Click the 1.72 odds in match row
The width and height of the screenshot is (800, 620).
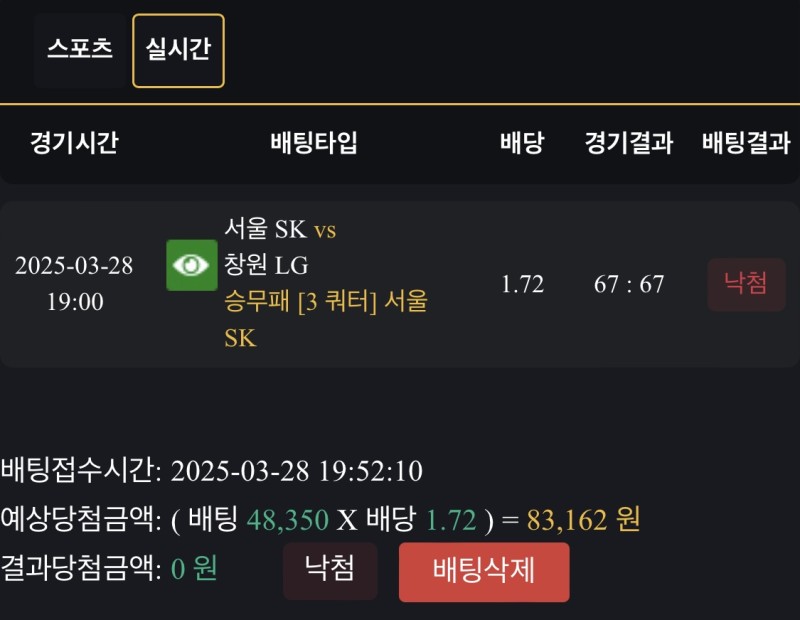tap(522, 284)
